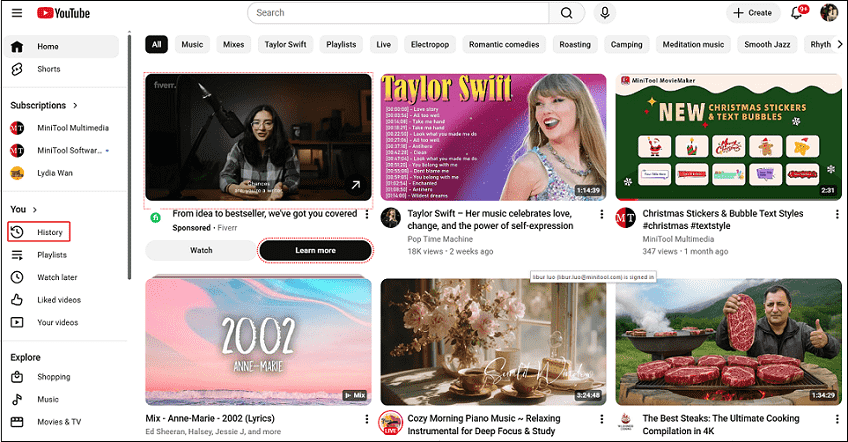Click the Create button
848x442 pixels.
753,13
